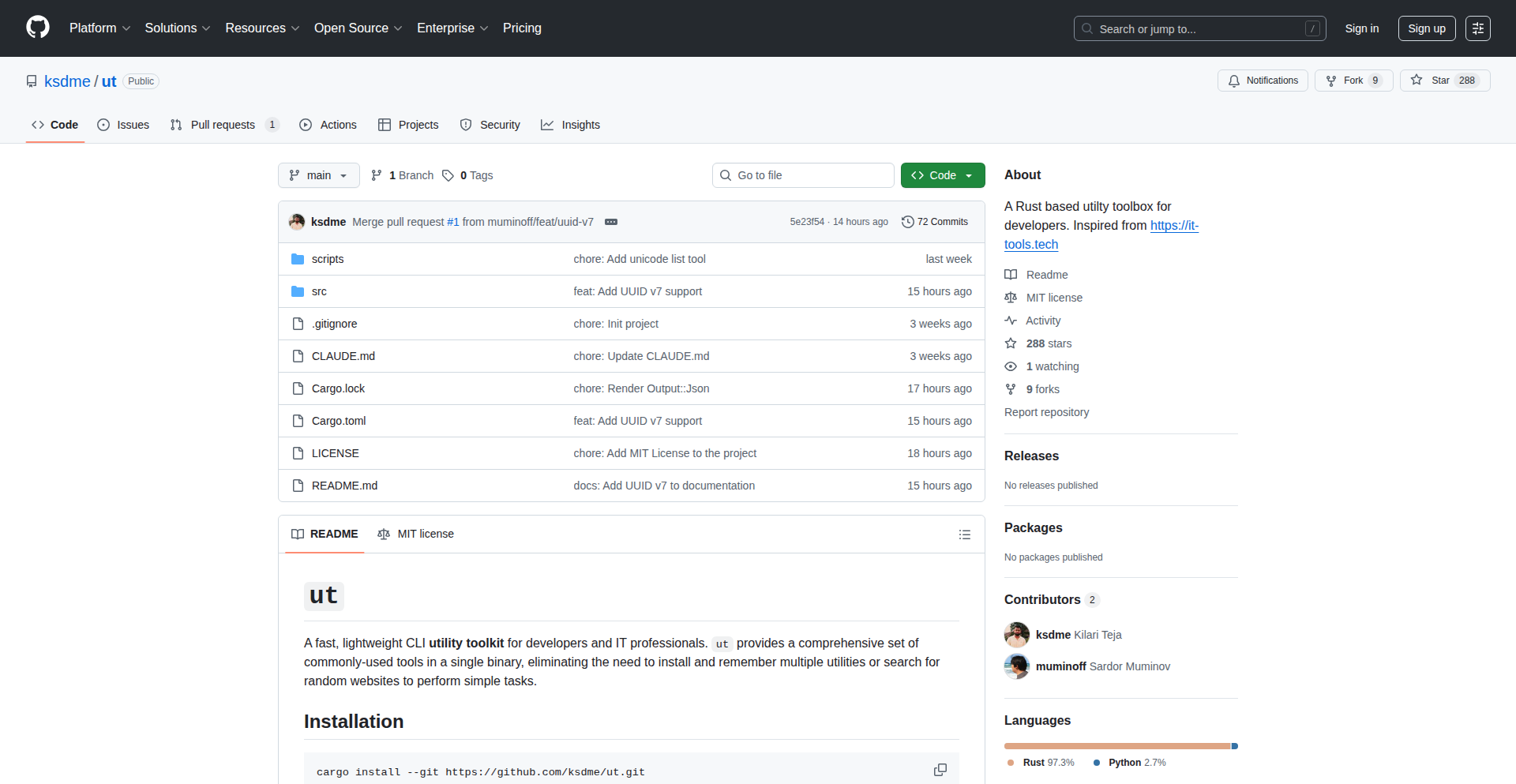
Task: Select the README tab
Action: [325, 534]
